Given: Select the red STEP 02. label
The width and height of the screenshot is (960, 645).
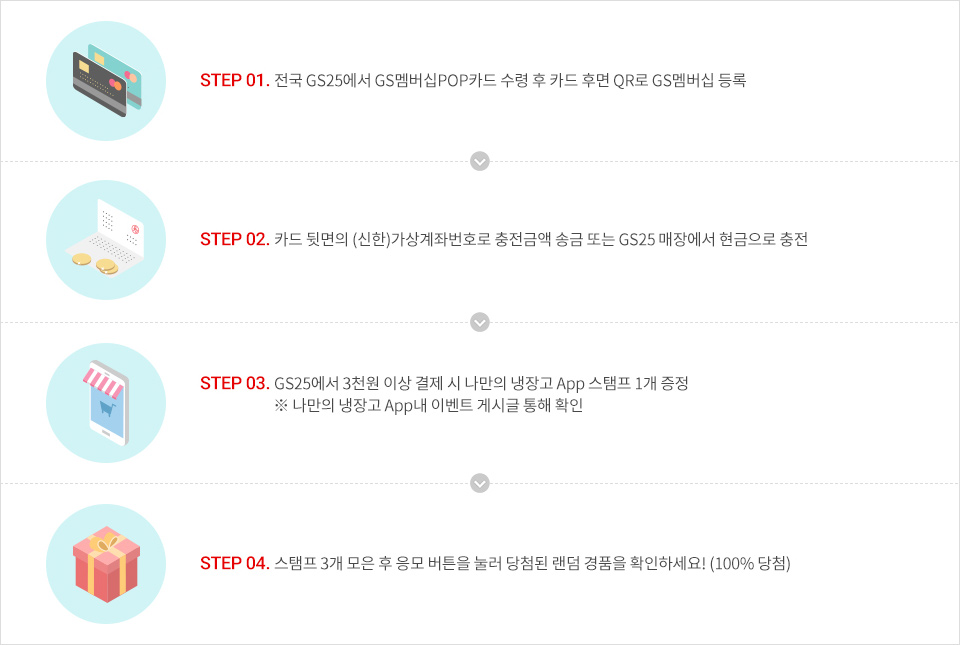Looking at the screenshot, I should (x=234, y=239).
